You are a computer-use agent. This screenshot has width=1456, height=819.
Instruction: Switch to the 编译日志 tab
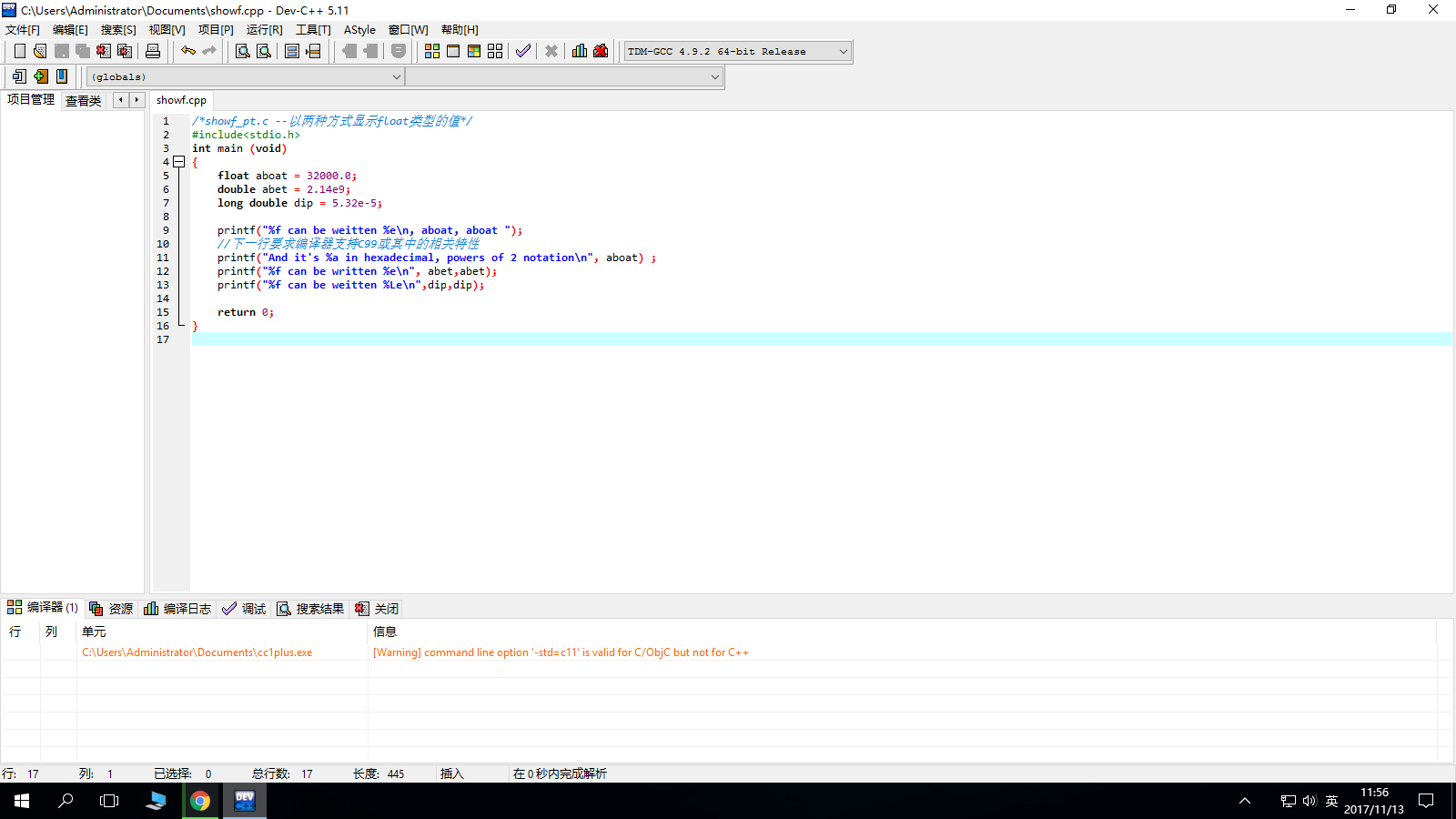click(x=177, y=609)
